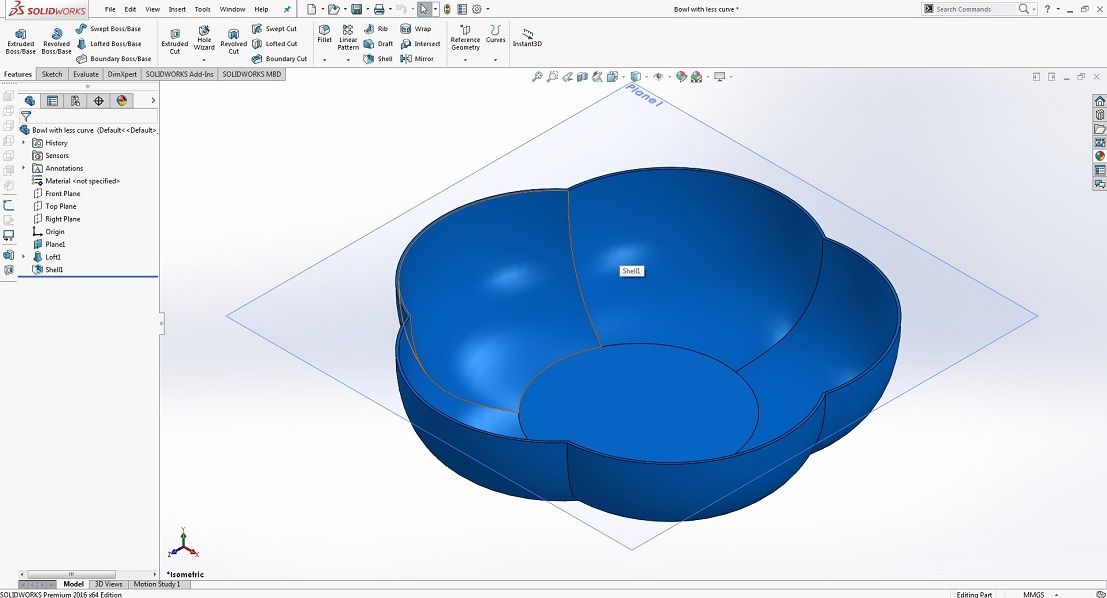Viewport: 1107px width, 598px height.
Task: Select the Wrap feature
Action: pos(416,29)
